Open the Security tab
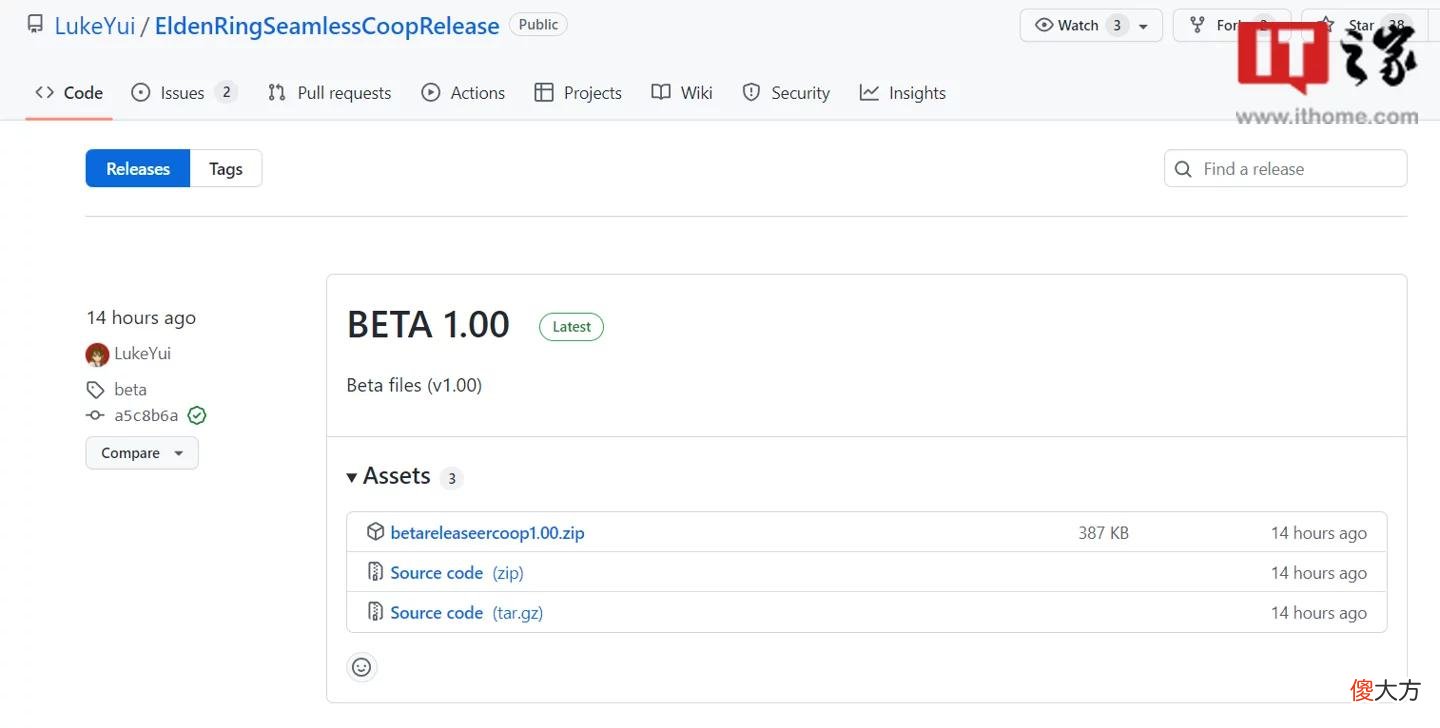Screen dimensions: 1440x728 [786, 93]
